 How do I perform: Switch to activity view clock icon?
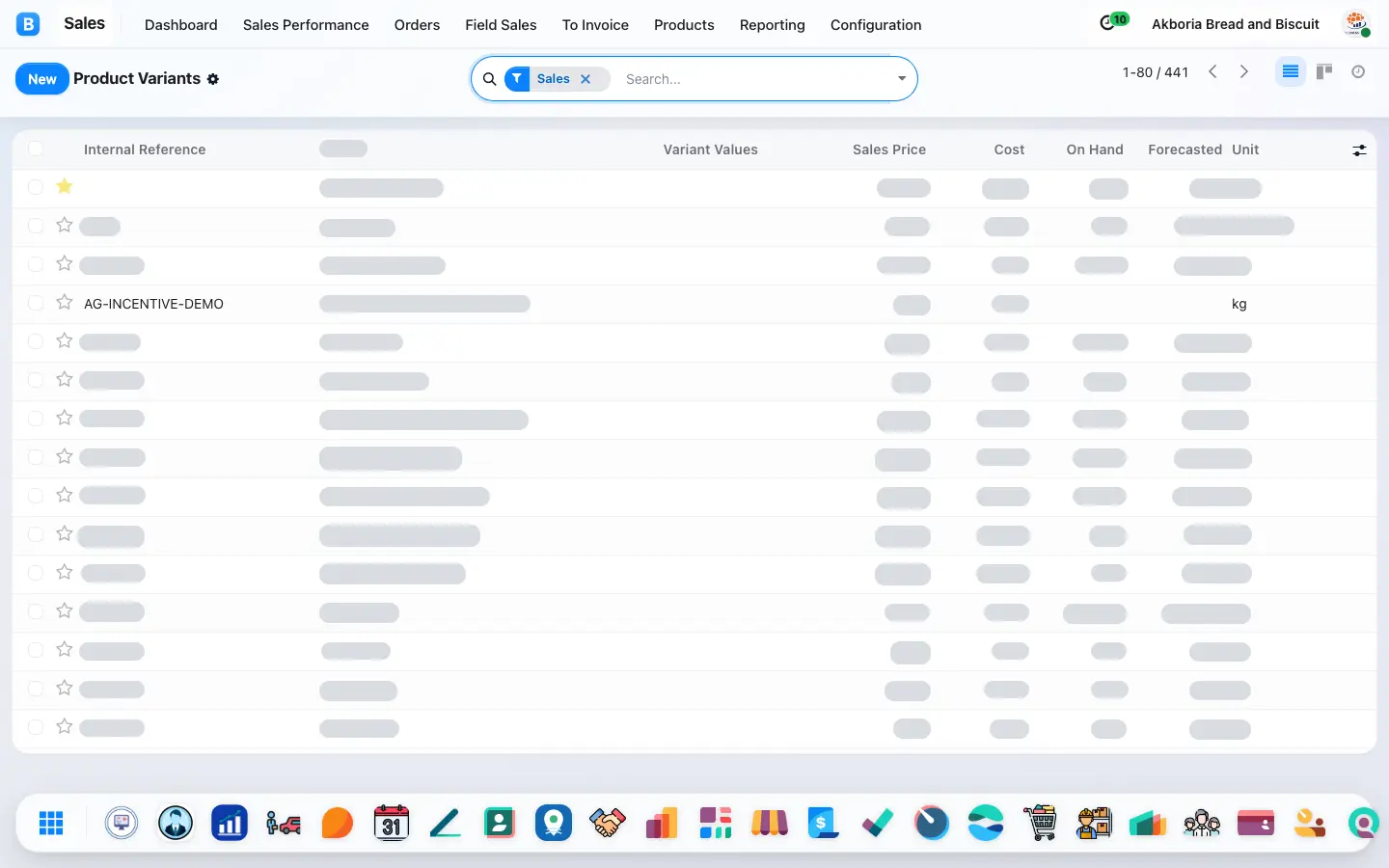(x=1358, y=71)
